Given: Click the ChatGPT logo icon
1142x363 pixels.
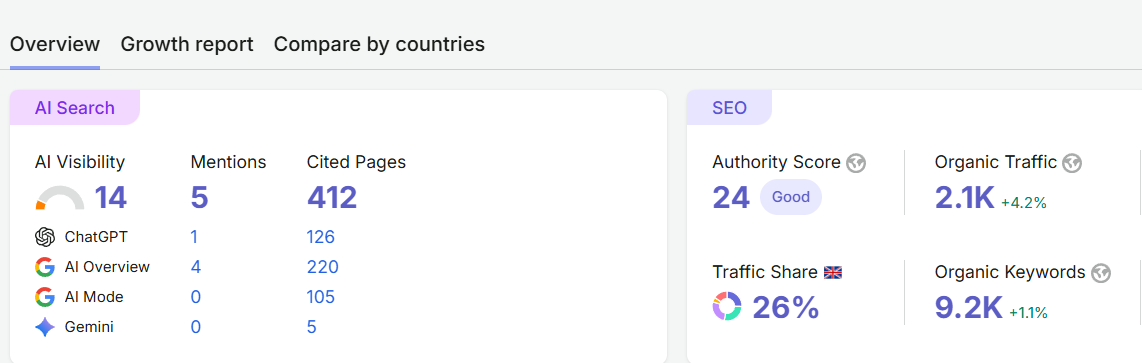Looking at the screenshot, I should coord(45,237).
